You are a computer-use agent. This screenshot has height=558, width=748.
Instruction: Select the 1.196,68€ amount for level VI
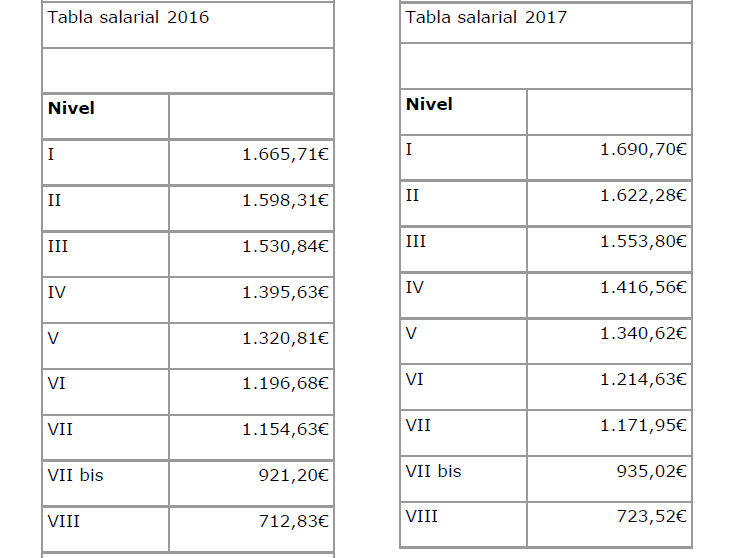(x=285, y=384)
